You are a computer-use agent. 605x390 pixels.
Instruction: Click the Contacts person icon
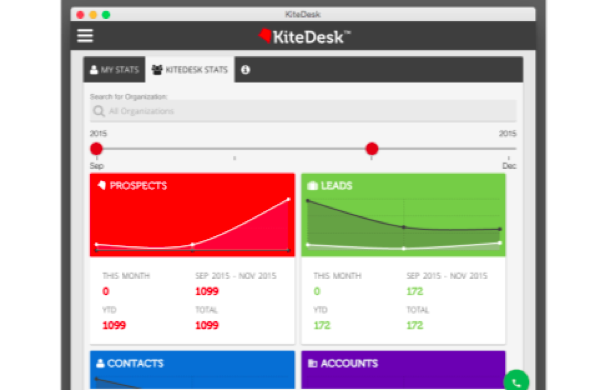point(100,363)
